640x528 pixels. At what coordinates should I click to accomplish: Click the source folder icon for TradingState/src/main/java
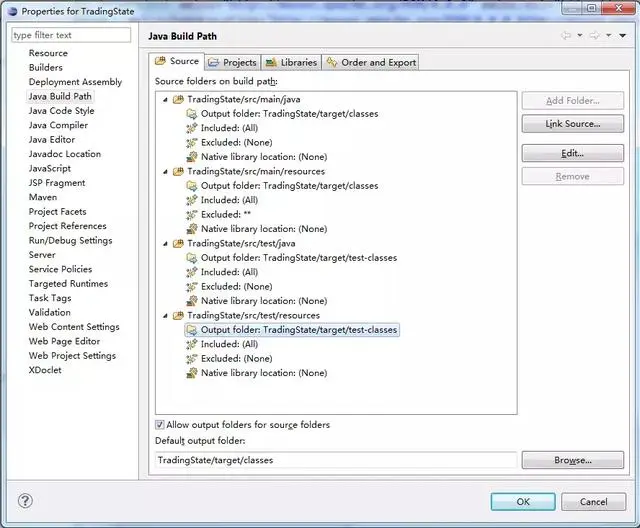(178, 100)
